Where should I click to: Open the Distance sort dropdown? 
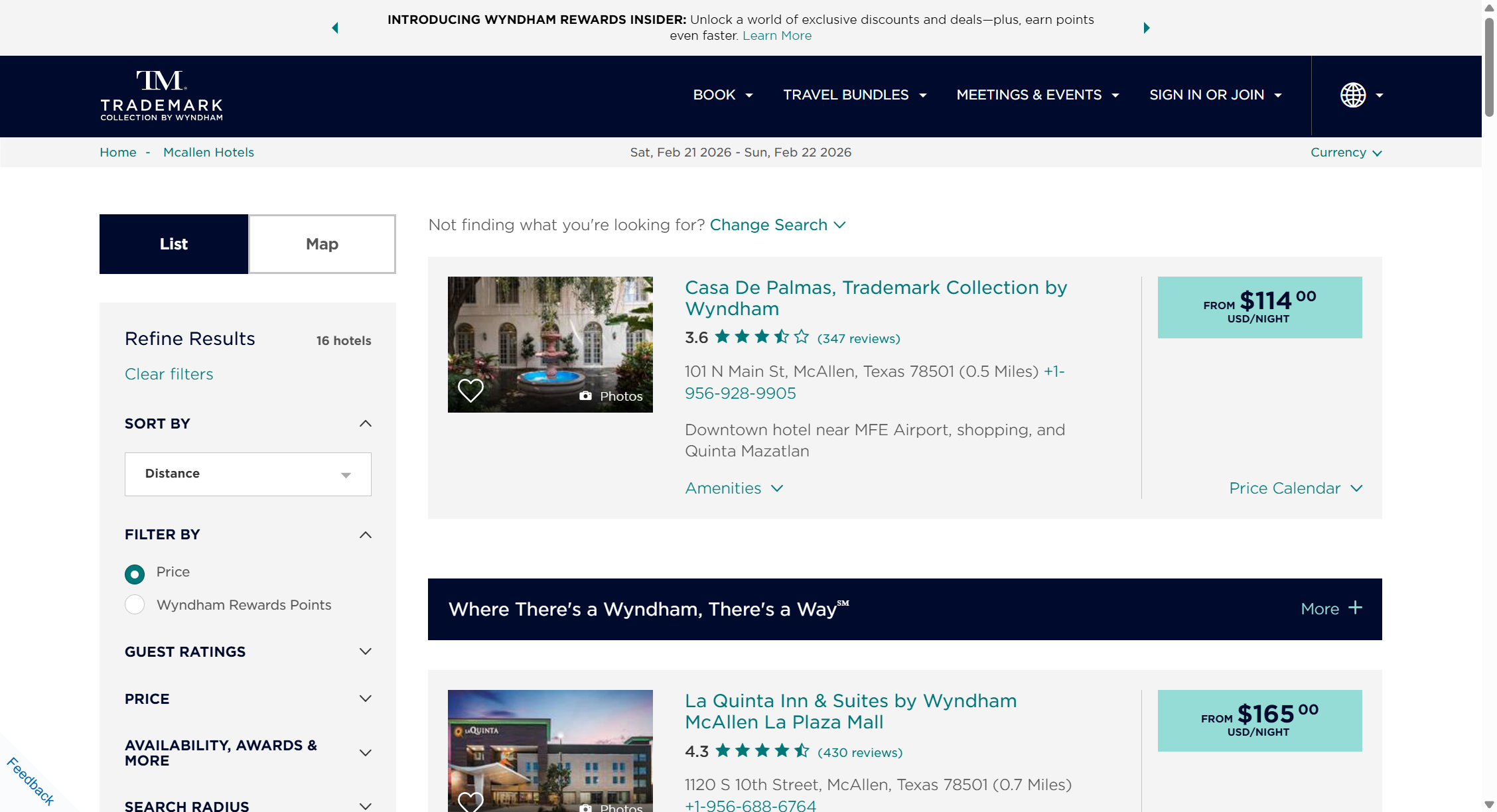point(248,474)
